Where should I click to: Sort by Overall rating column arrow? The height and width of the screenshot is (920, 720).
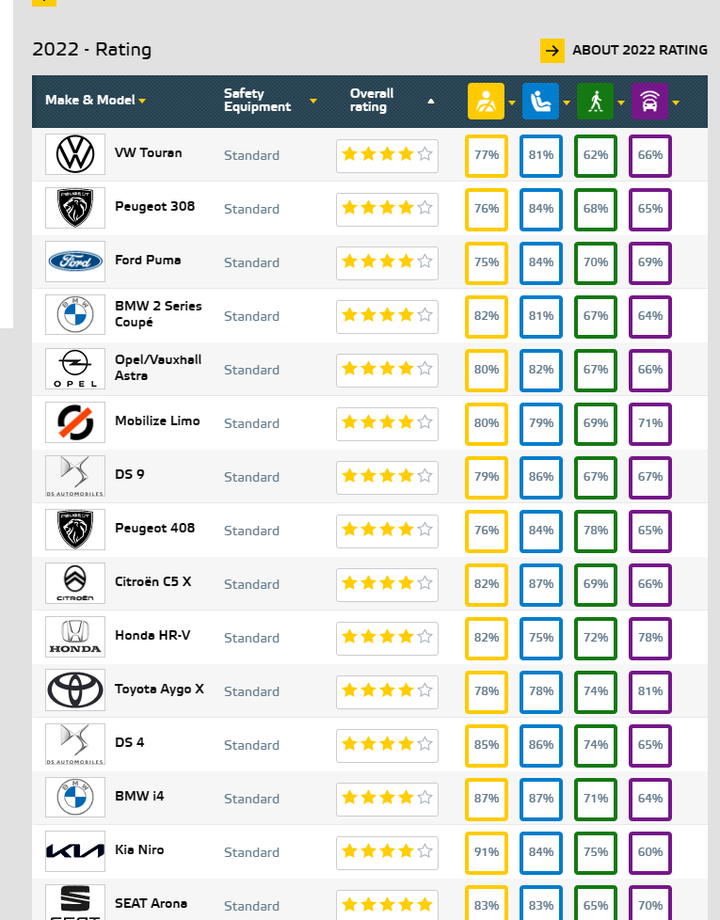click(431, 101)
